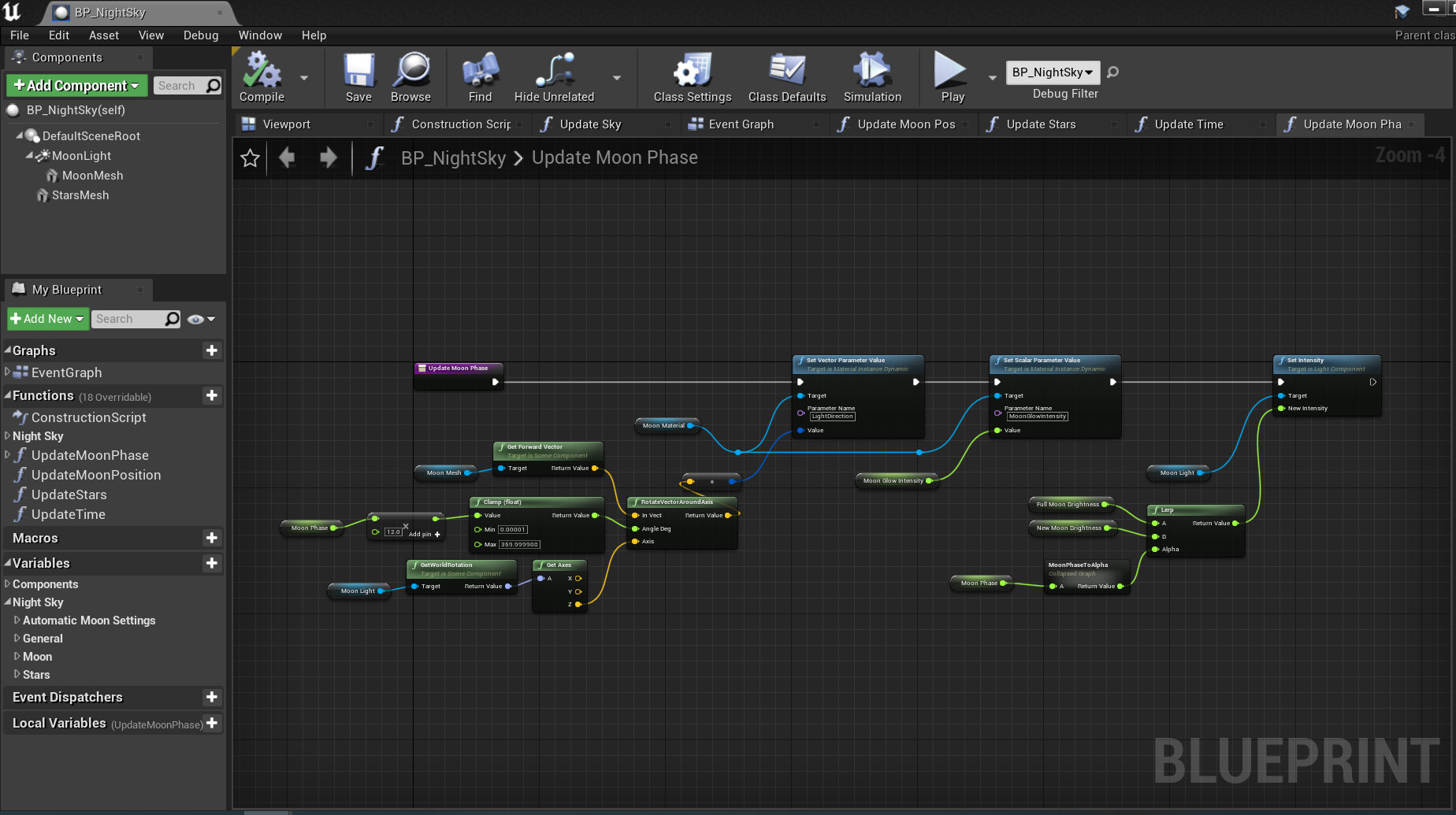Open Class Defaults
The image size is (1456, 815).
(786, 76)
